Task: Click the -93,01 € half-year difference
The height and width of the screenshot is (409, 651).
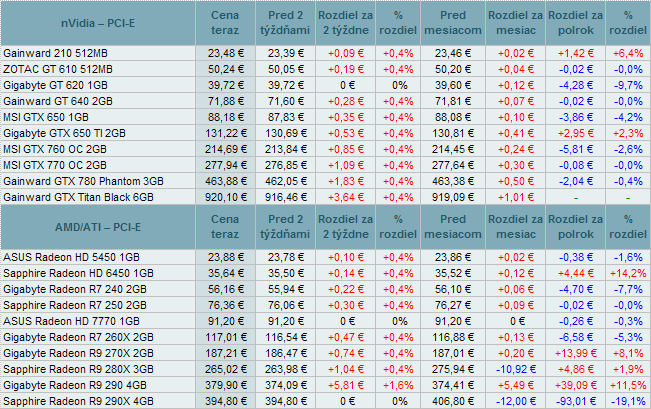Action: coord(575,402)
